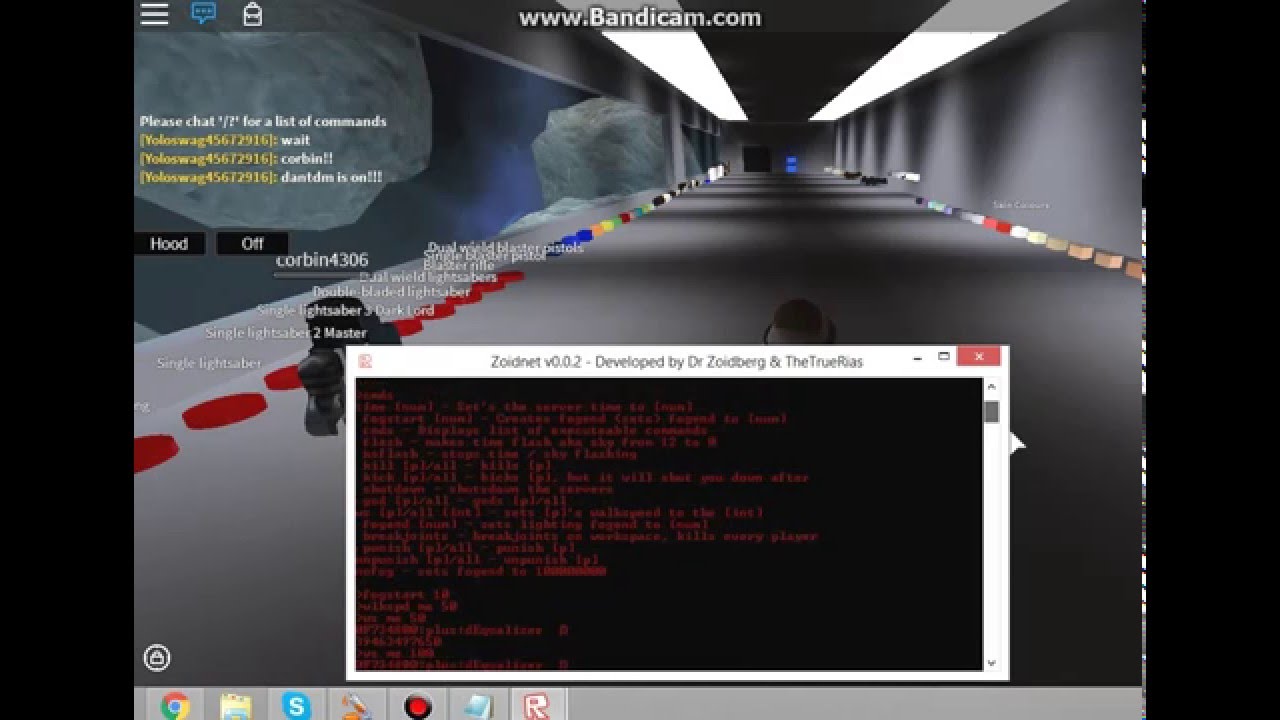The height and width of the screenshot is (720, 1280).
Task: Select 'Dual wield lightsabers' label
Action: pyautogui.click(x=428, y=277)
